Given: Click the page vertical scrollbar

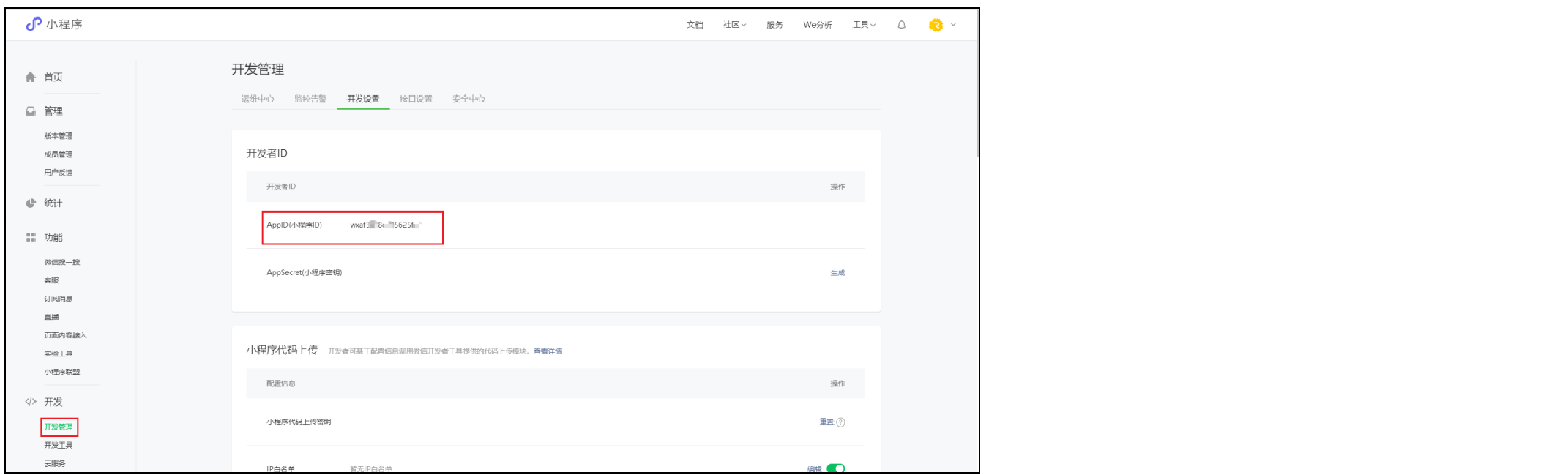Looking at the screenshot, I should pos(977,95).
